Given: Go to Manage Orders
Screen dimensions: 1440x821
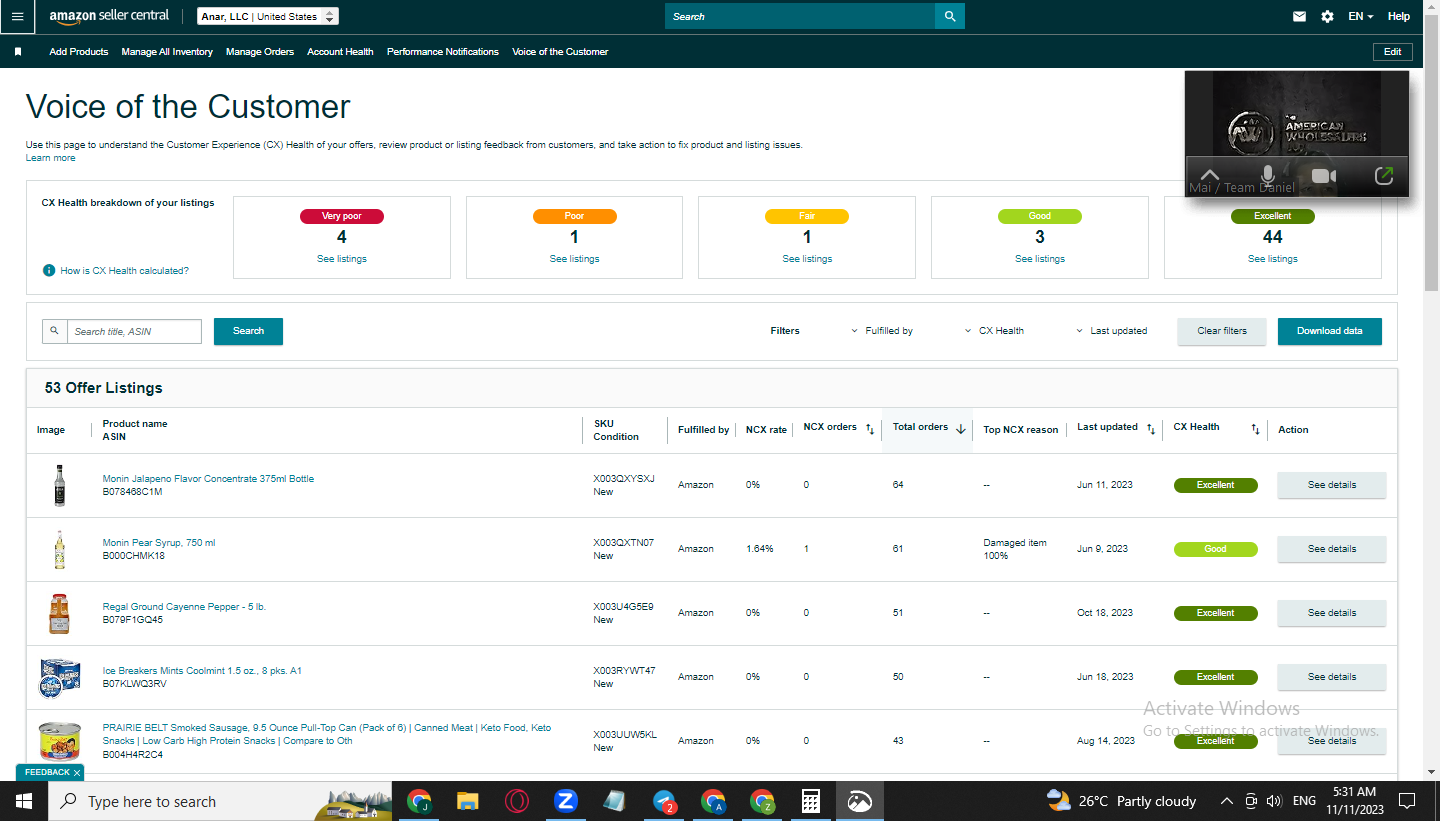Looking at the screenshot, I should (260, 52).
